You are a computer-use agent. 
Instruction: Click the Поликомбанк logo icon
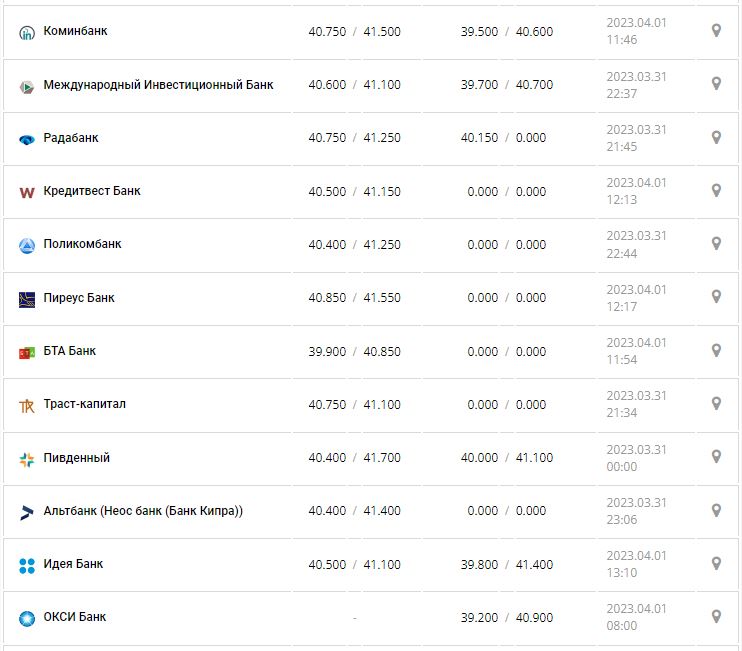tap(27, 245)
